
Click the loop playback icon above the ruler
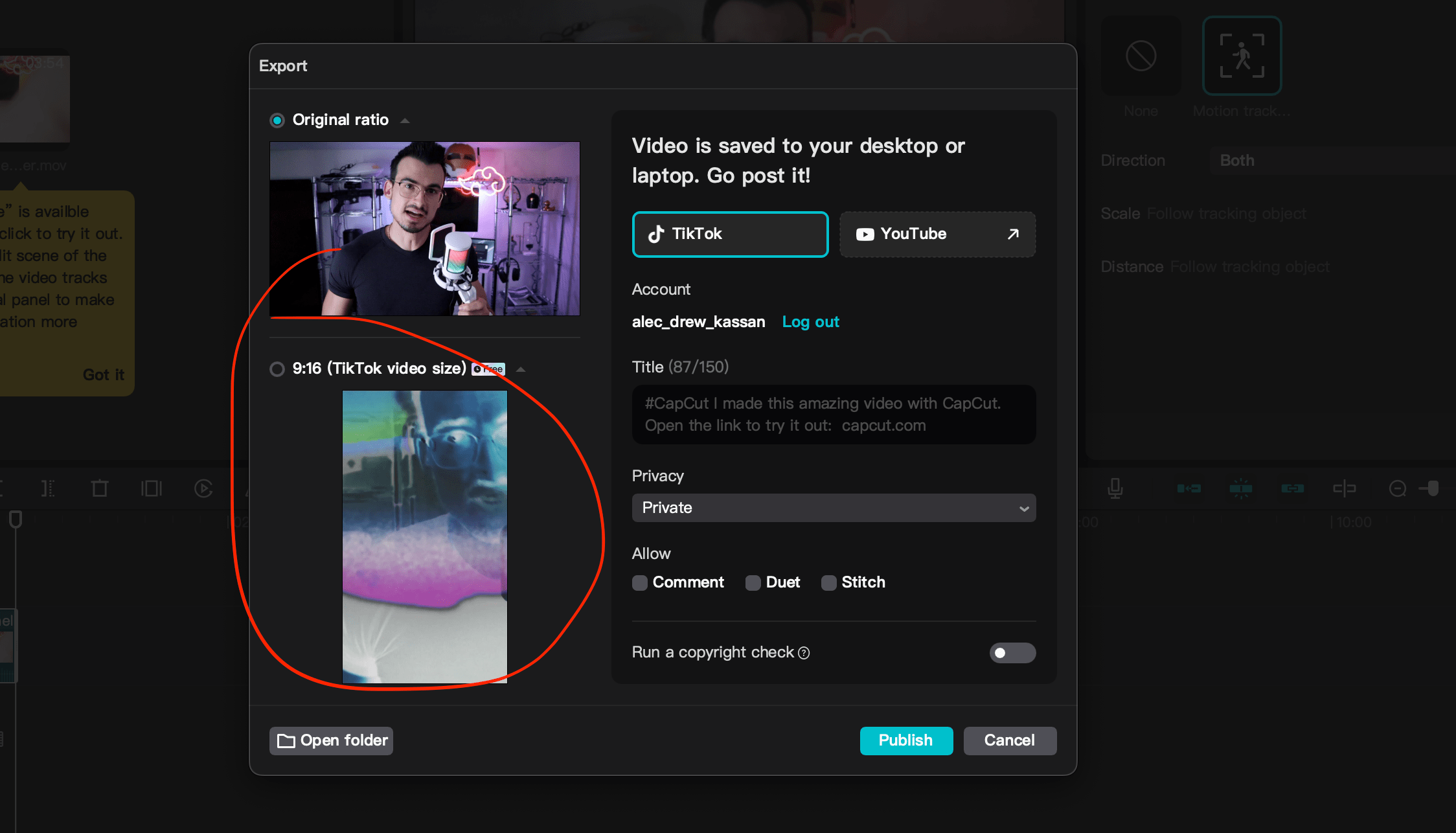203,489
